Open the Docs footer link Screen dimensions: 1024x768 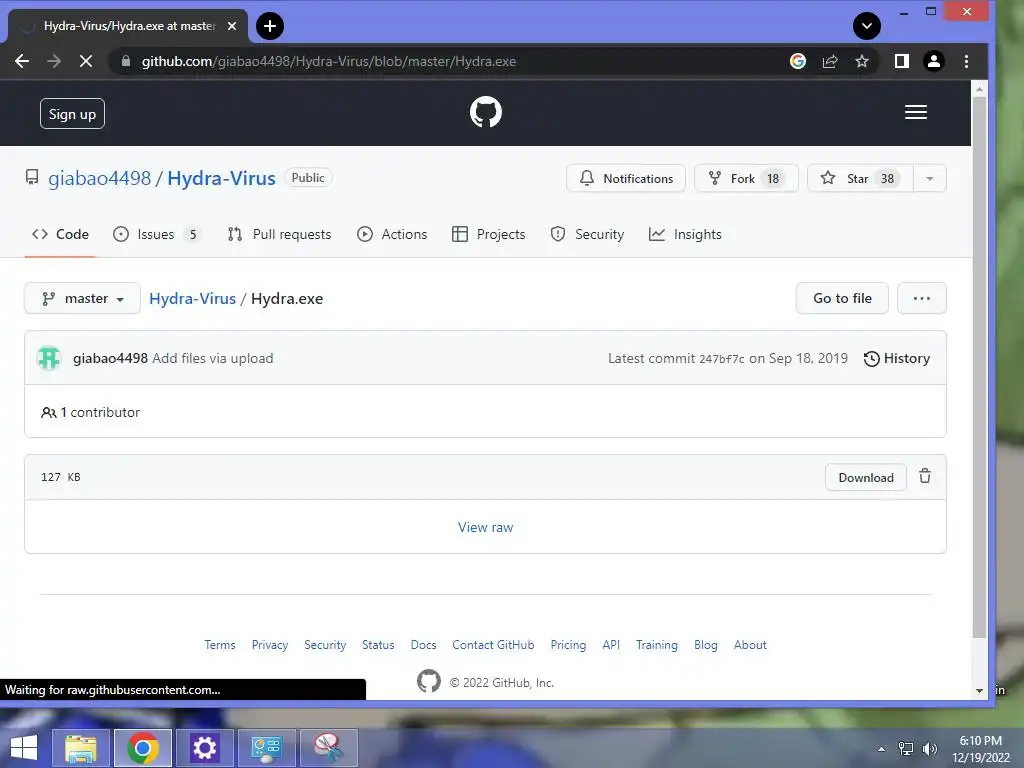pos(423,645)
